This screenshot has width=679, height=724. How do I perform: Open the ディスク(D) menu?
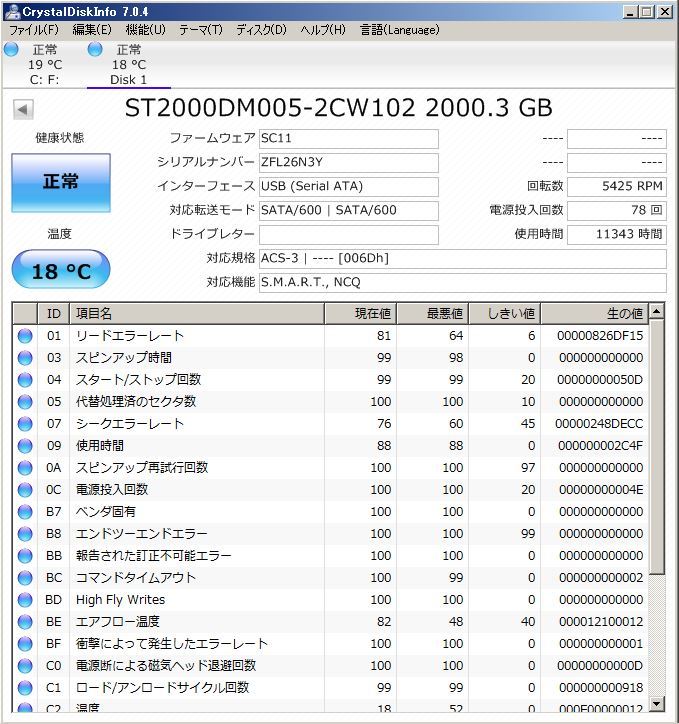point(261,30)
